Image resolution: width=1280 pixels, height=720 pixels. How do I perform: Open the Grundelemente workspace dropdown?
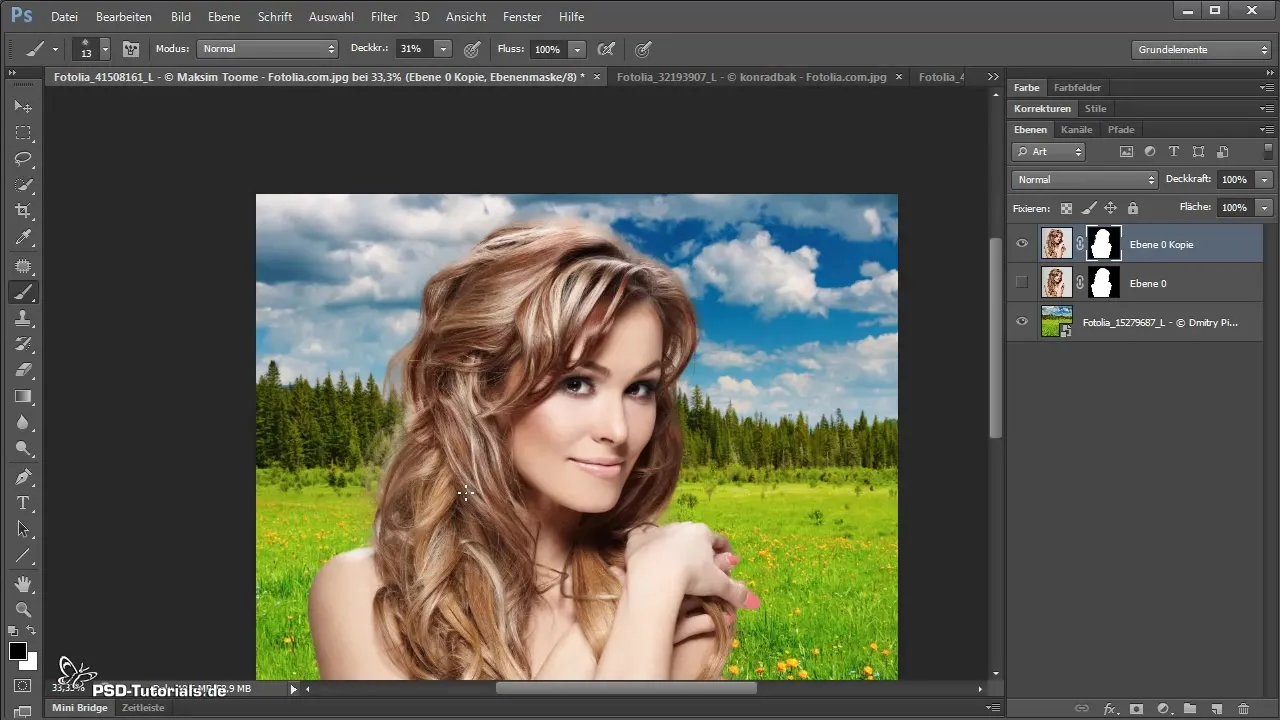1201,49
